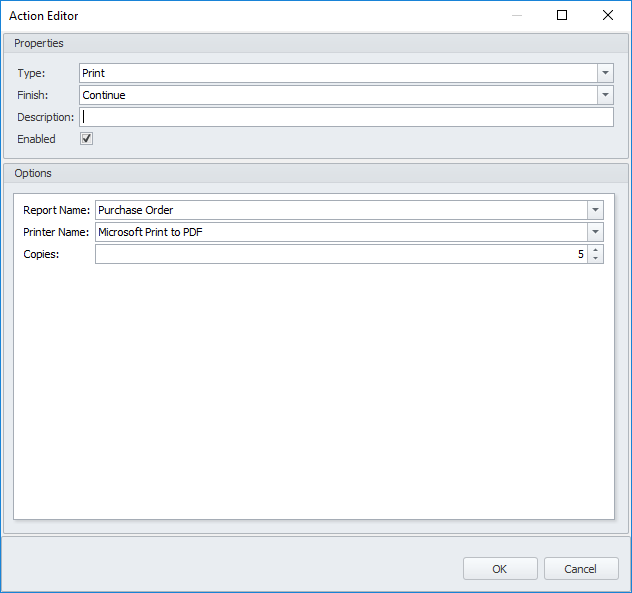Expand the Finish dropdown arrow

[x=605, y=95]
